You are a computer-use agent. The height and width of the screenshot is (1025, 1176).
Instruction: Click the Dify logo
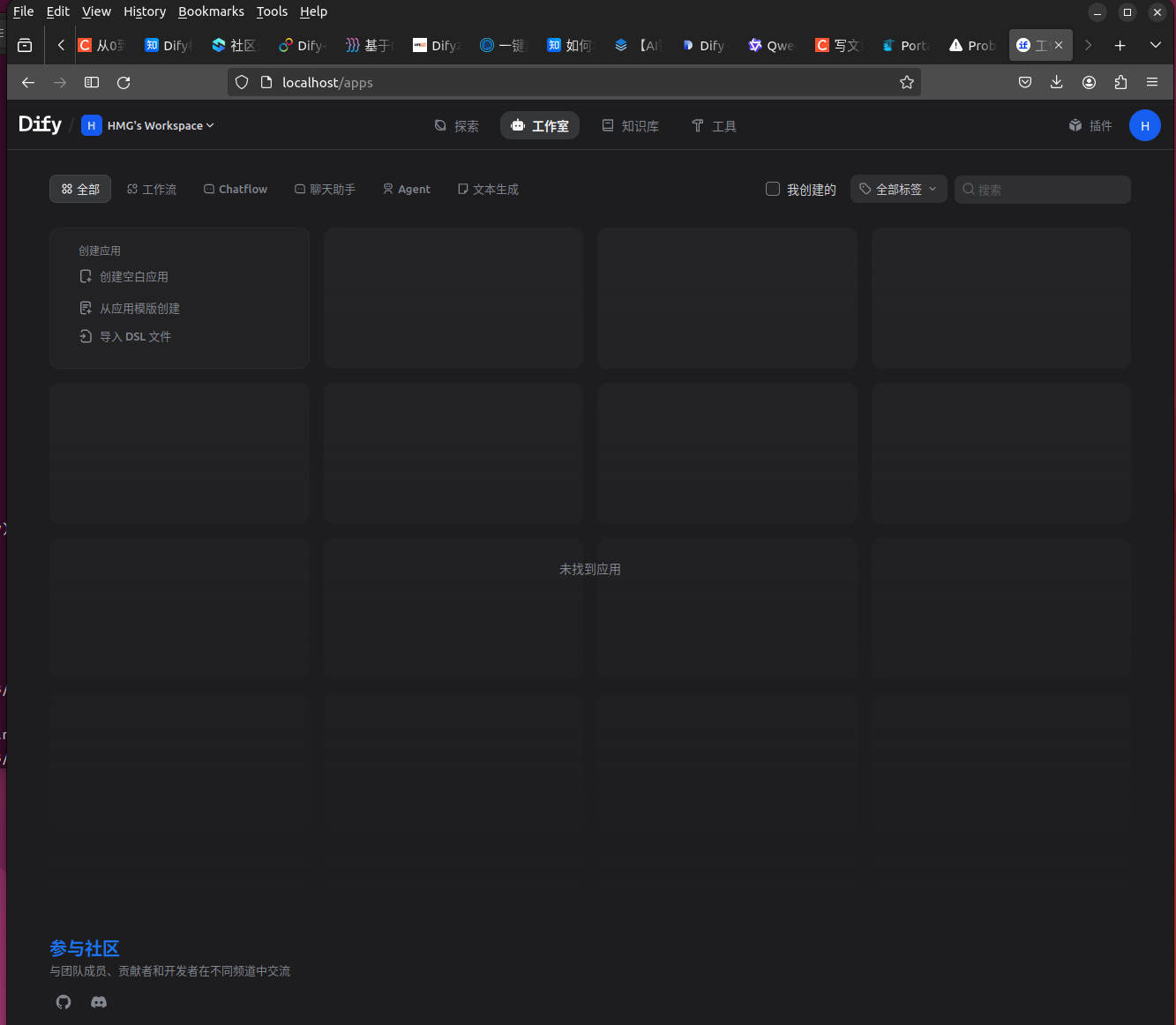click(x=39, y=124)
